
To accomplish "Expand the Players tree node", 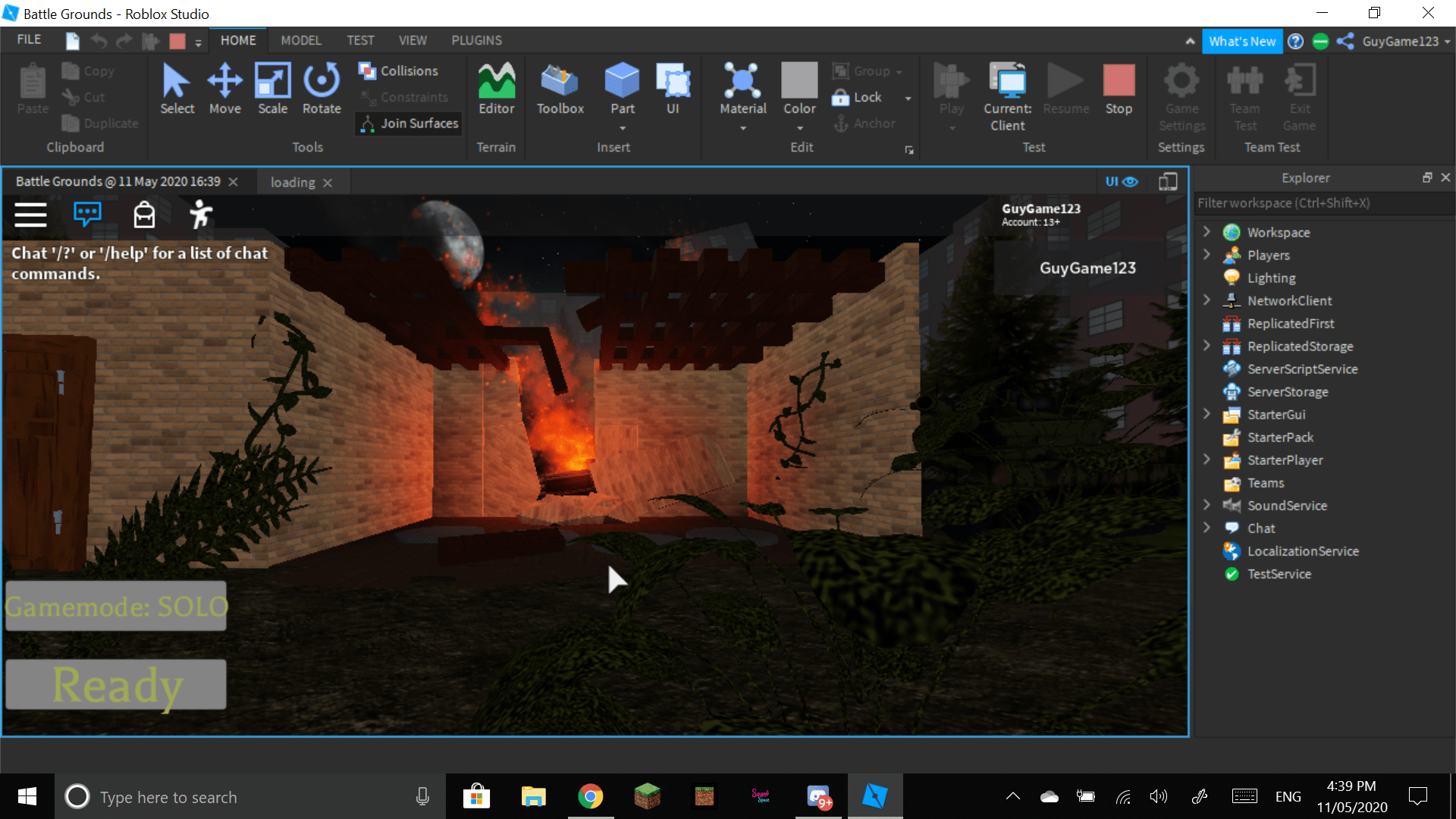I will (x=1207, y=254).
